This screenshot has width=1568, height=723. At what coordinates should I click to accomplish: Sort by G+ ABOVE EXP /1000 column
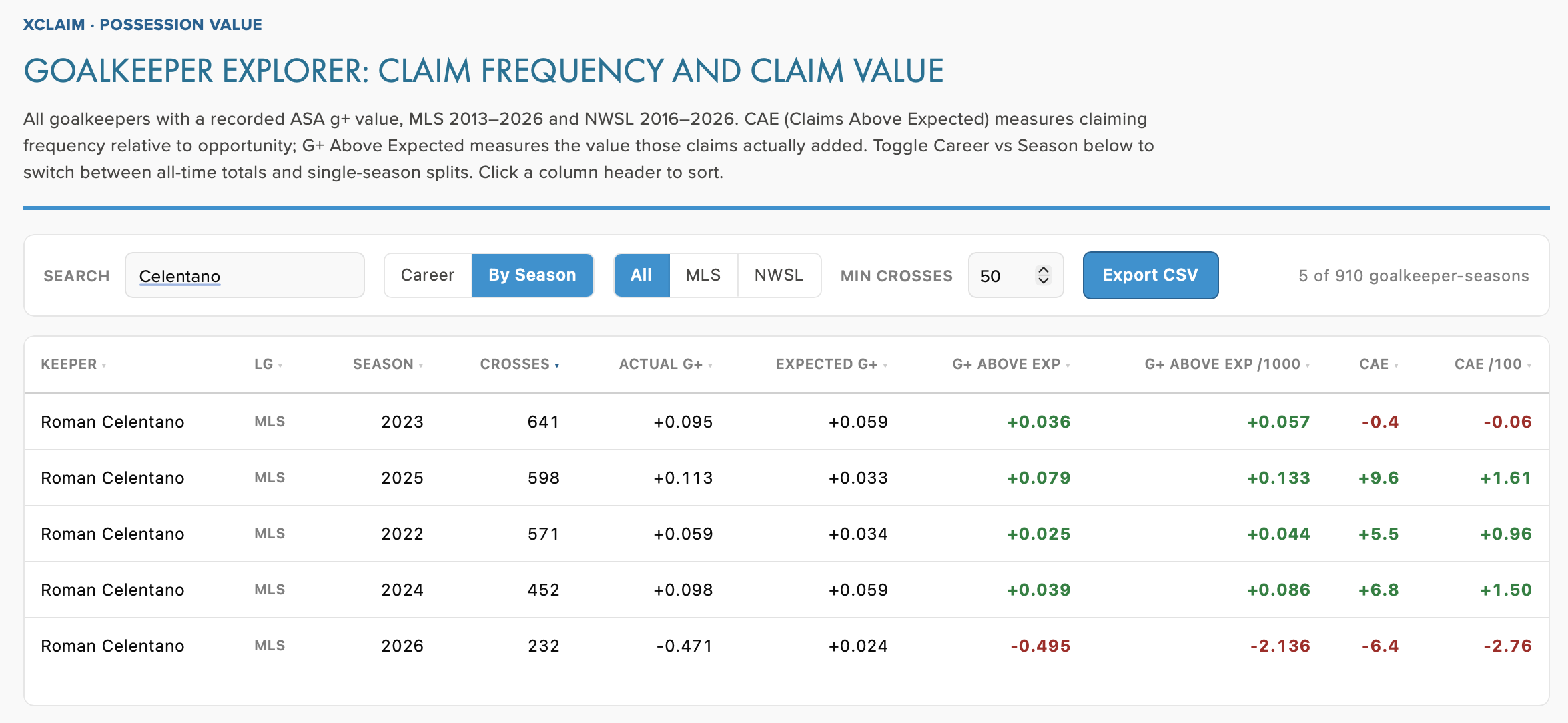pos(1227,364)
